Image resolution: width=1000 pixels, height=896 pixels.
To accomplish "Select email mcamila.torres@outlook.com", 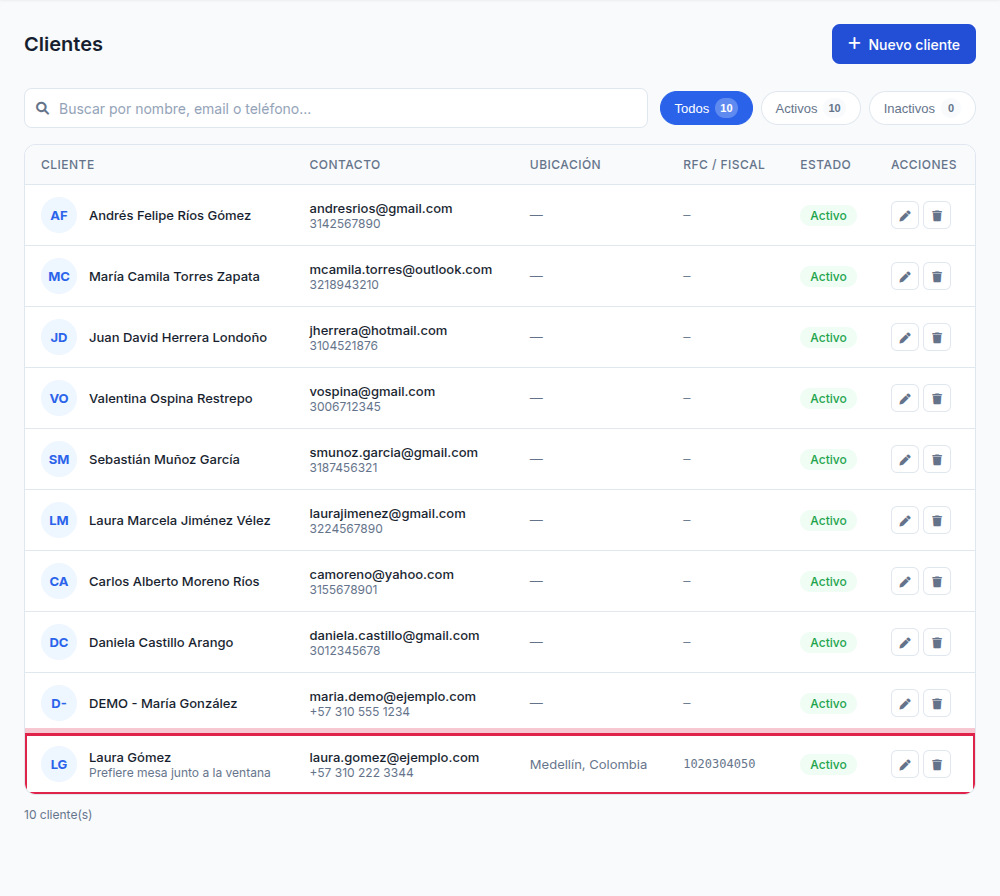I will 401,270.
